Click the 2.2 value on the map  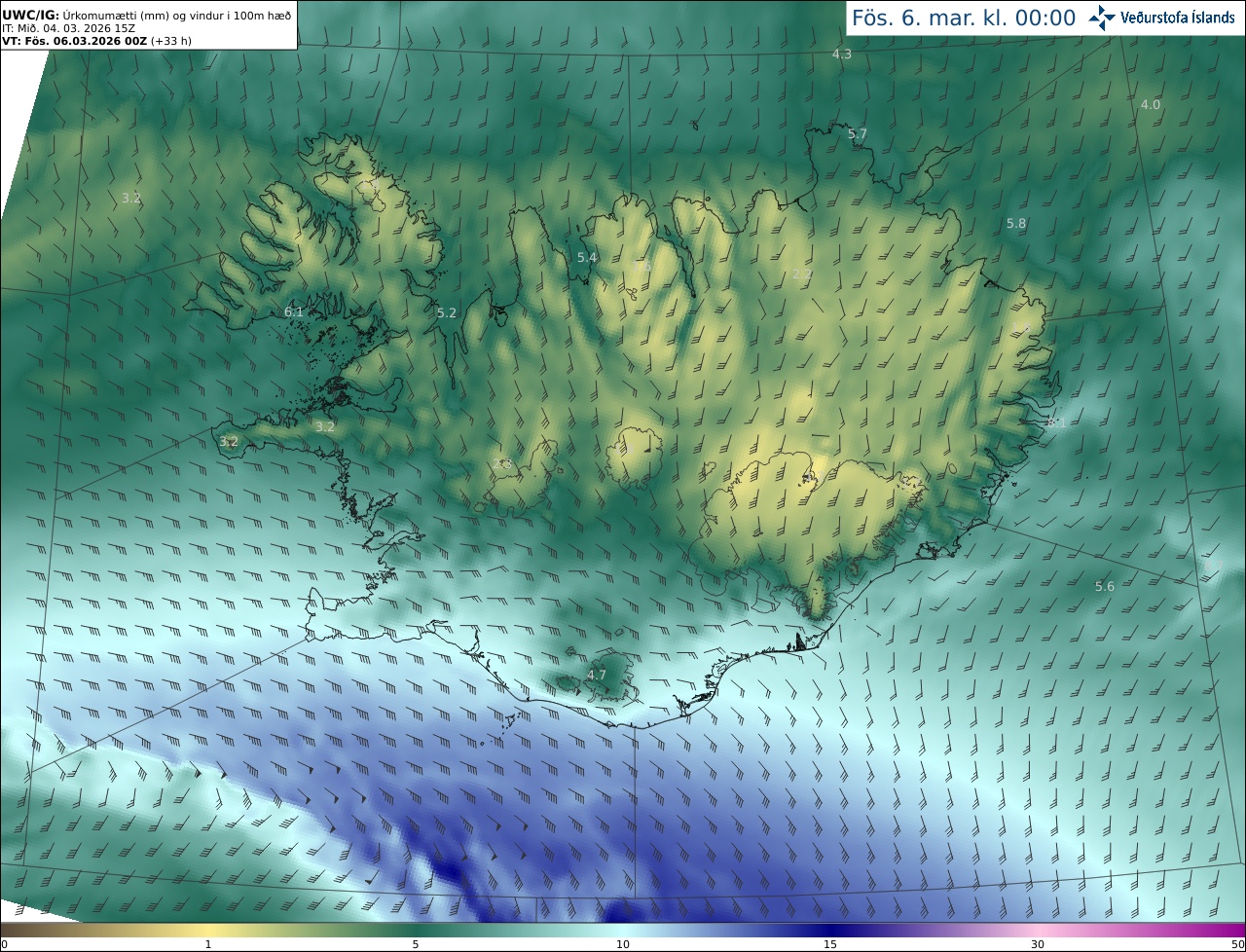[x=802, y=275]
